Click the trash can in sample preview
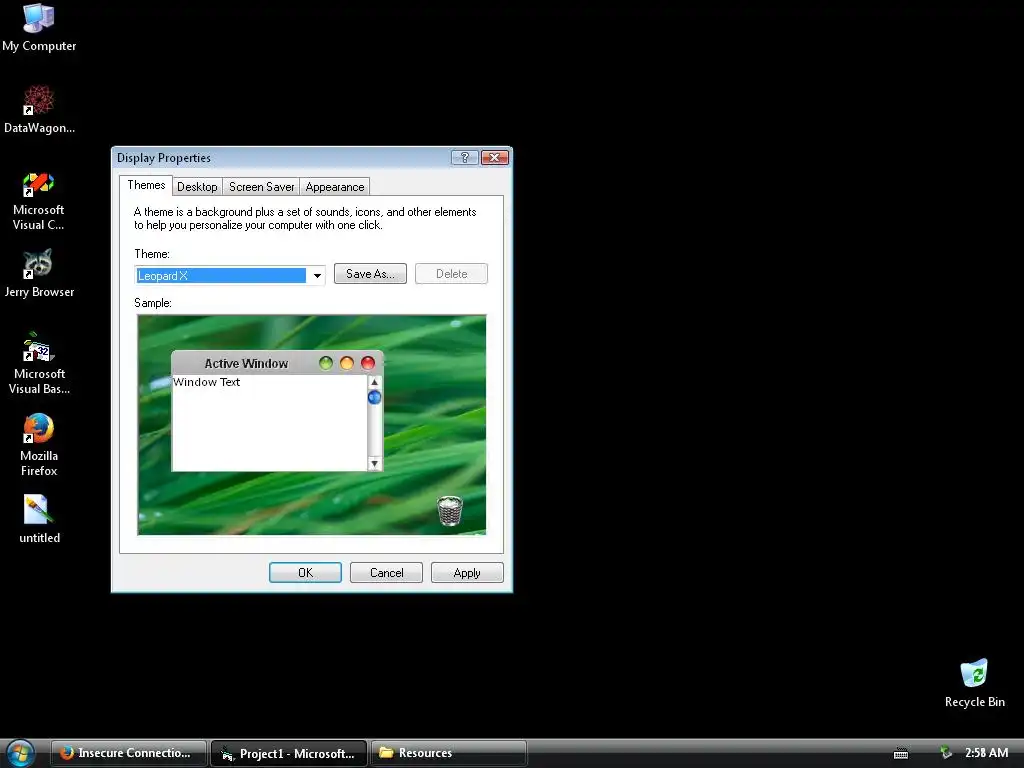 [x=450, y=511]
